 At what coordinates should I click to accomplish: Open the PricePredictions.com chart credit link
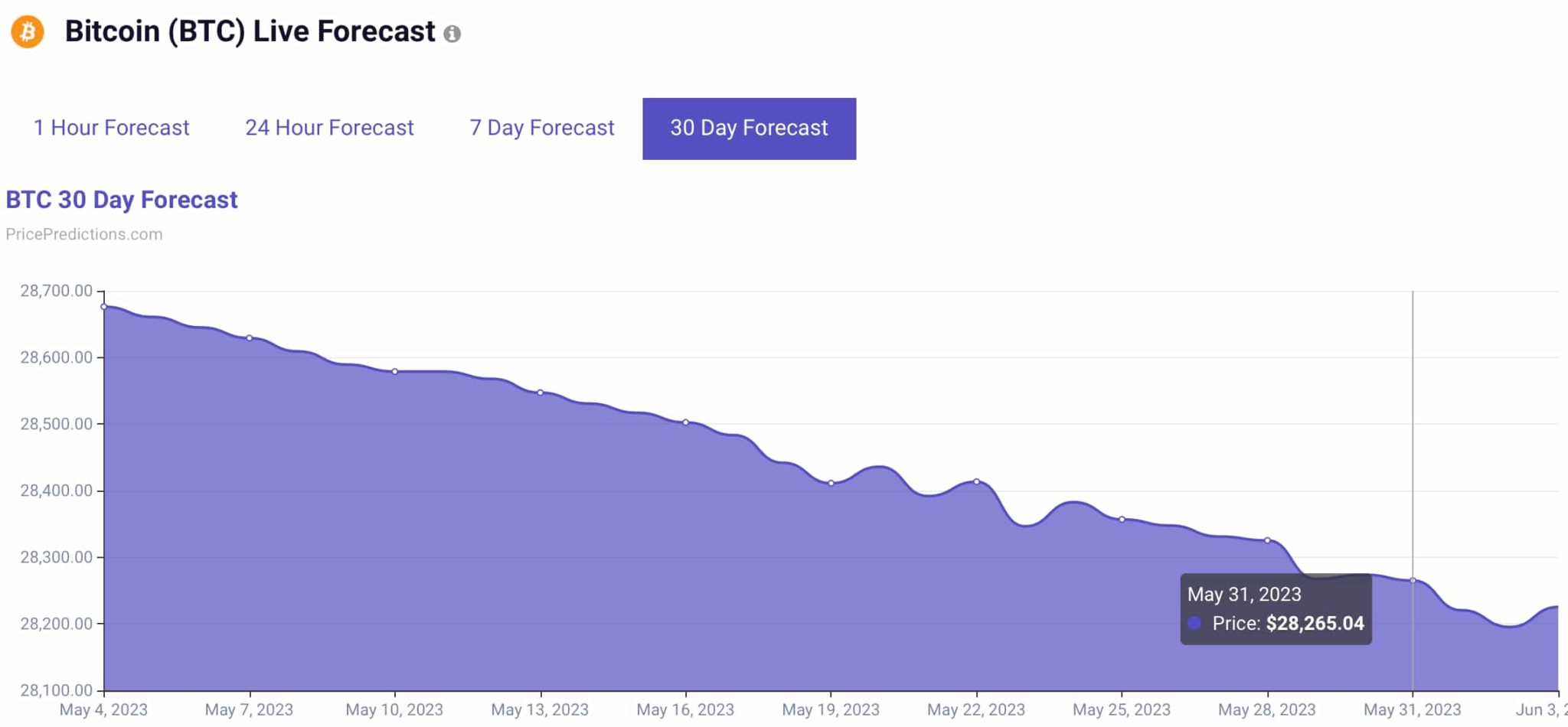point(84,234)
